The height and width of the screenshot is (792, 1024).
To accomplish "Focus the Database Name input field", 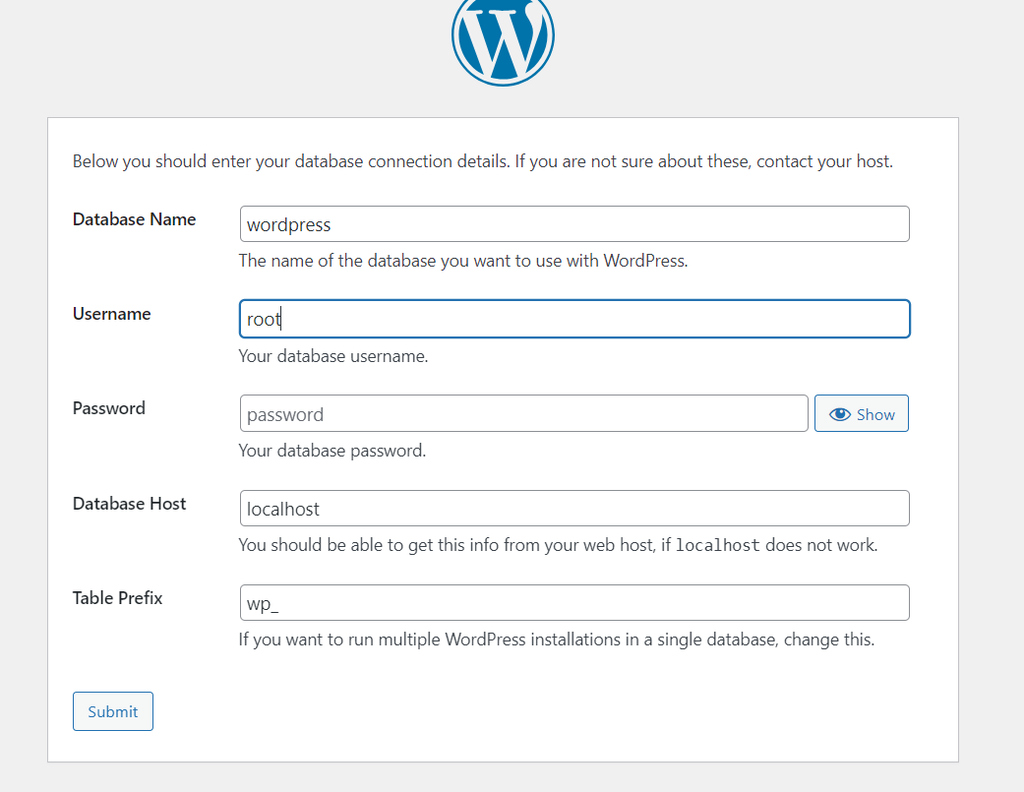I will pyautogui.click(x=574, y=224).
